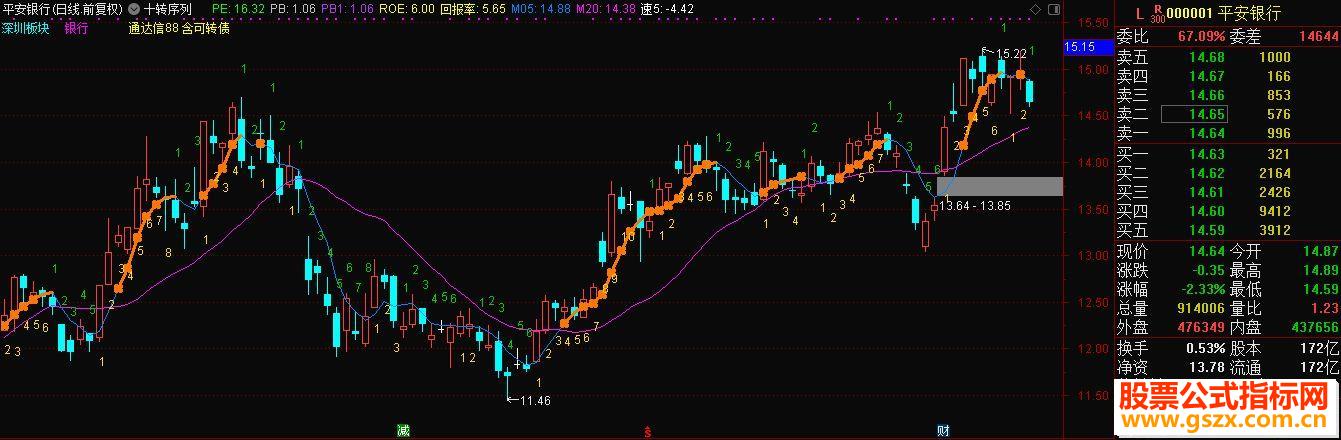The image size is (1341, 440).
Task: Click the PB: 1.06 indicator value
Action: click(x=291, y=8)
